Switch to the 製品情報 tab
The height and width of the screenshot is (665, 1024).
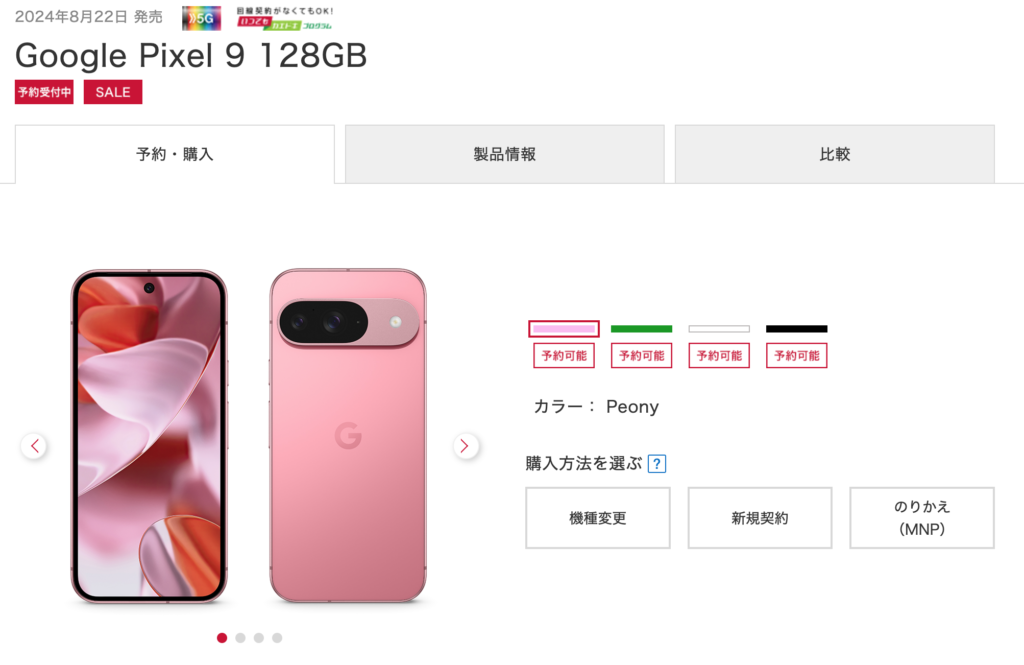point(505,154)
